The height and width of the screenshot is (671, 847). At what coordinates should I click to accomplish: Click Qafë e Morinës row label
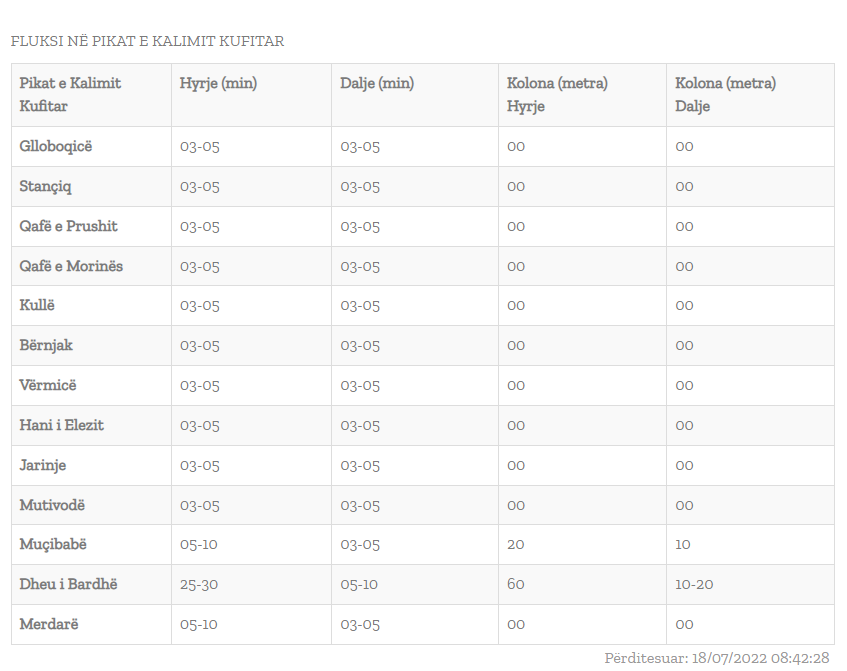(71, 266)
